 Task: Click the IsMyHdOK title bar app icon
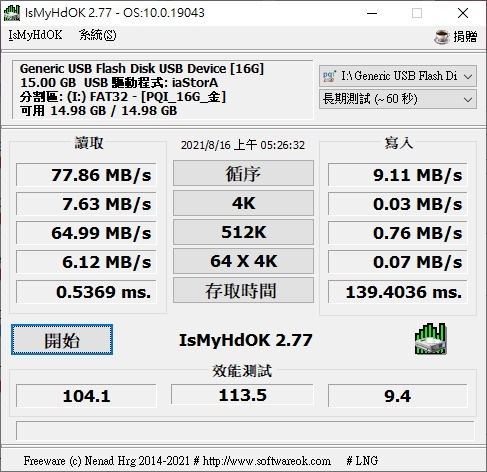pos(12,13)
